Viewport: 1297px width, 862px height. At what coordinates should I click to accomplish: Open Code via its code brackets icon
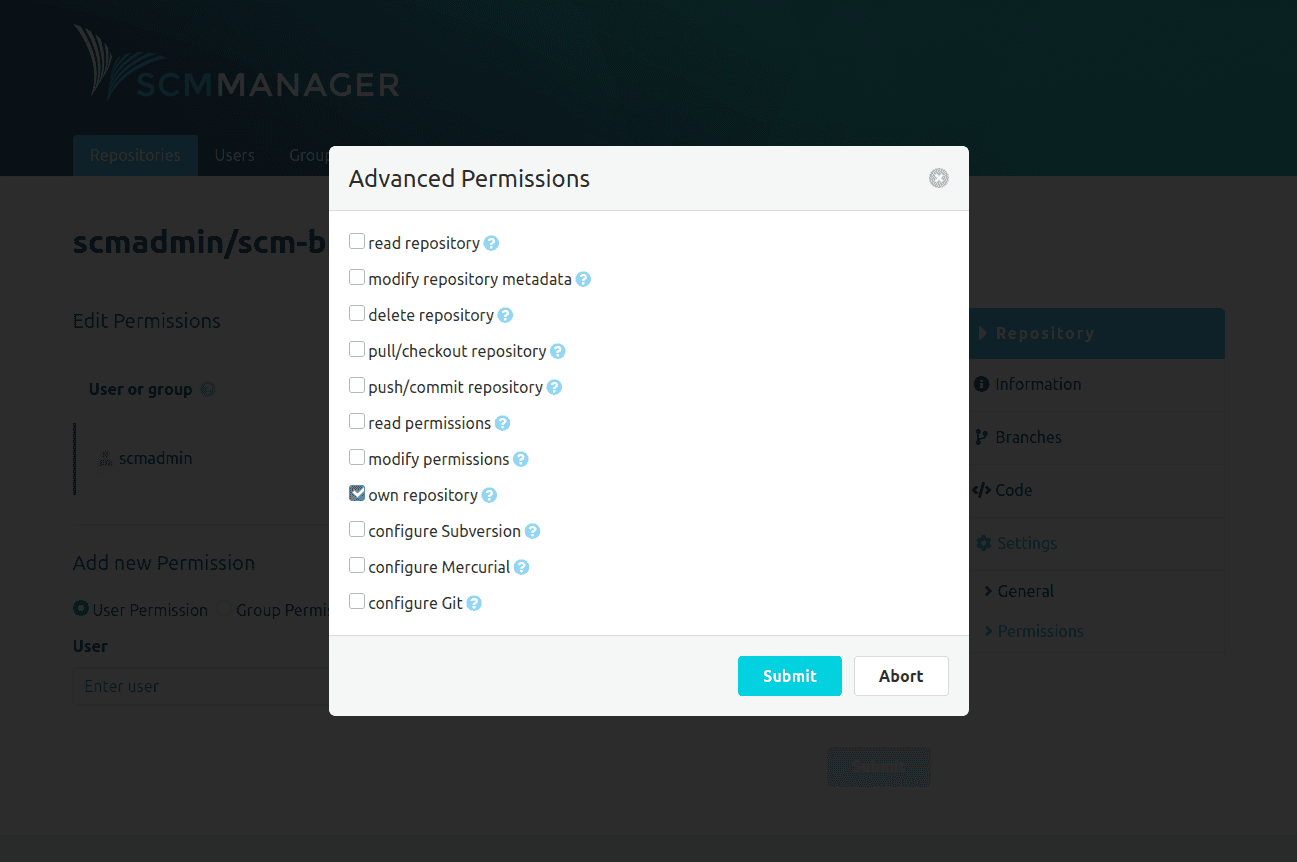click(x=982, y=490)
